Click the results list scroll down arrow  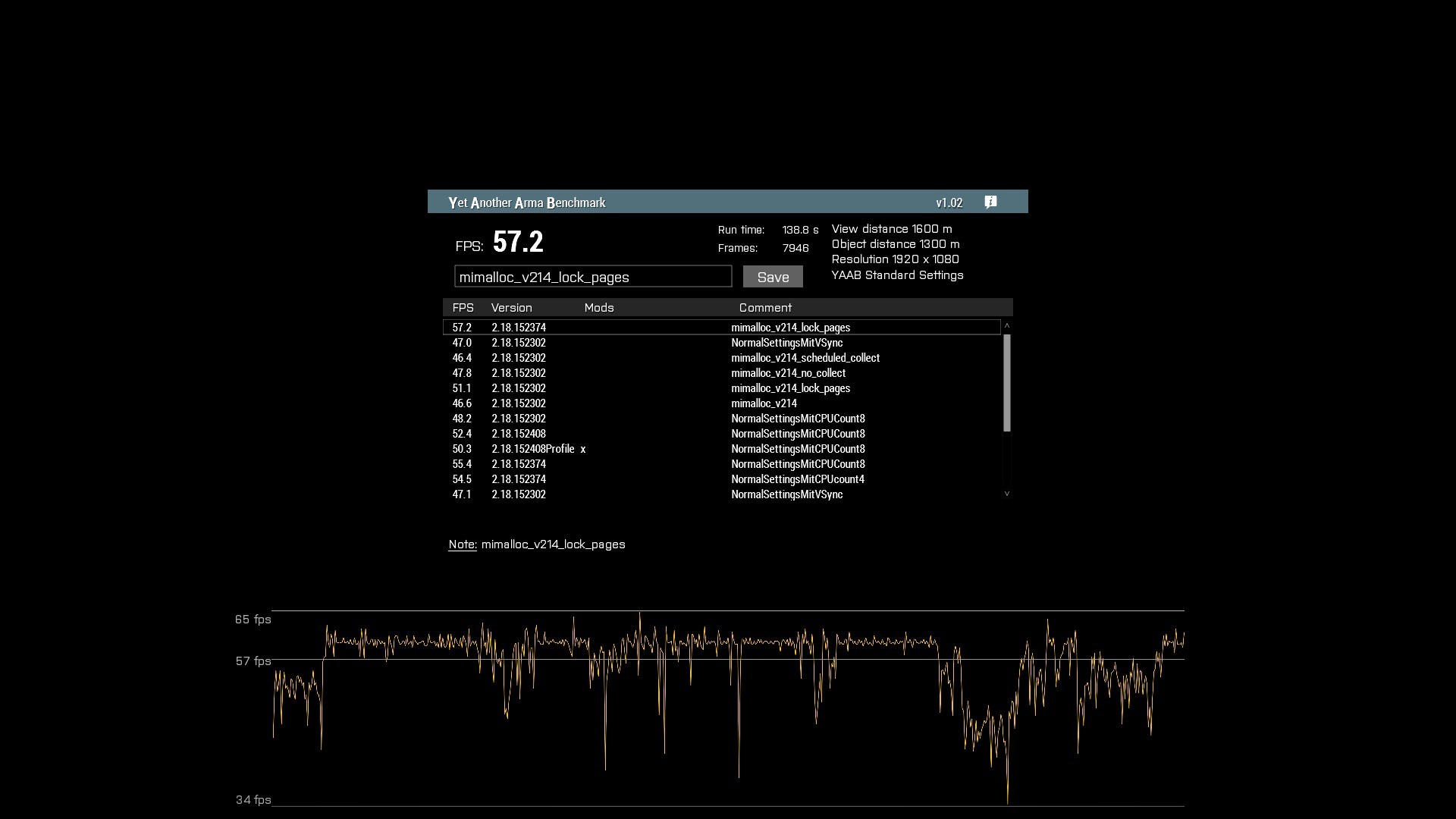[x=1007, y=494]
